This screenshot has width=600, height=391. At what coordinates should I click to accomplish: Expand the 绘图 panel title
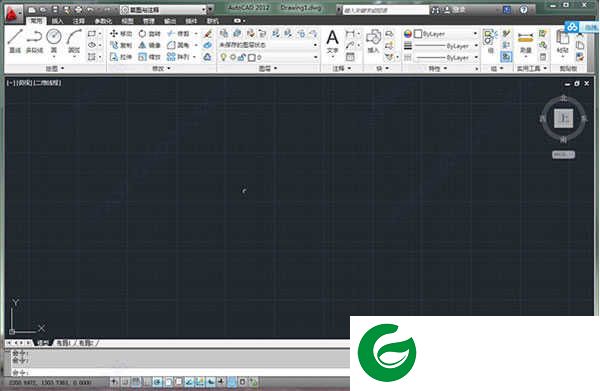(x=55, y=68)
